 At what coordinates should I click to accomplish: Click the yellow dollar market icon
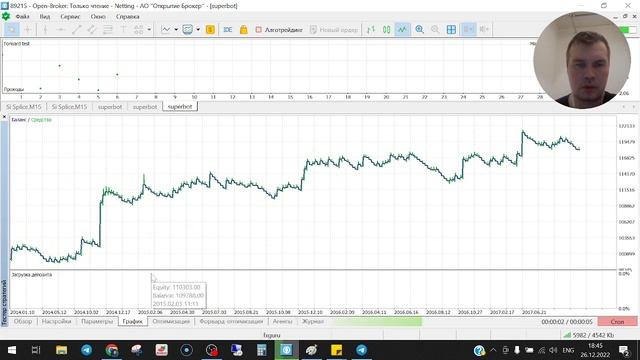click(210, 29)
